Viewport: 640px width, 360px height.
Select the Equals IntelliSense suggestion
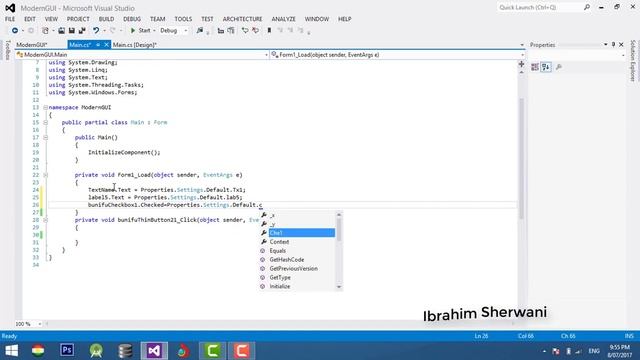coord(298,251)
